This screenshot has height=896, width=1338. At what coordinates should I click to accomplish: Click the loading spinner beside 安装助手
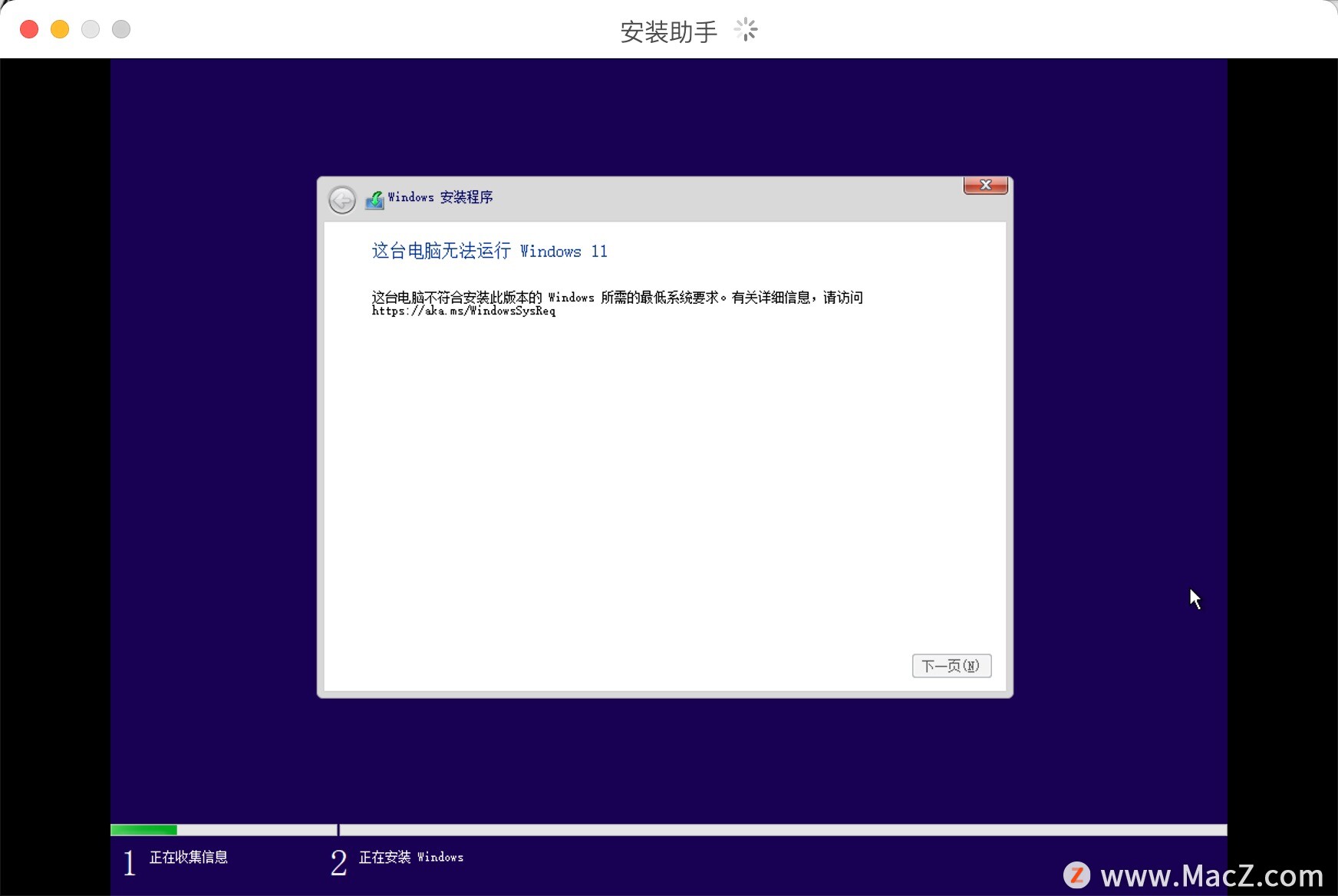[746, 29]
